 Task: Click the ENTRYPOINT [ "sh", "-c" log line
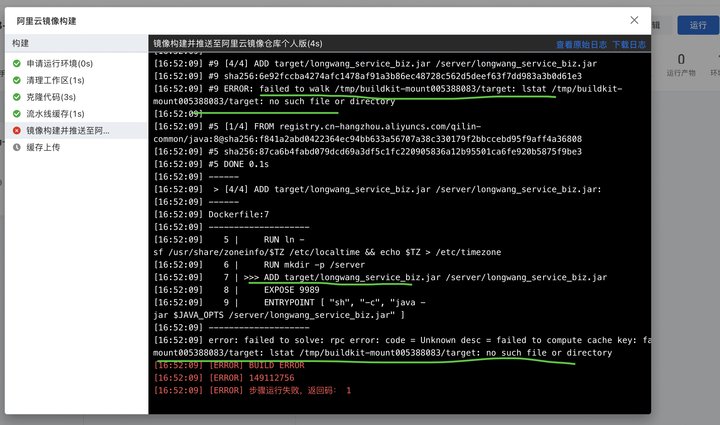(290, 309)
